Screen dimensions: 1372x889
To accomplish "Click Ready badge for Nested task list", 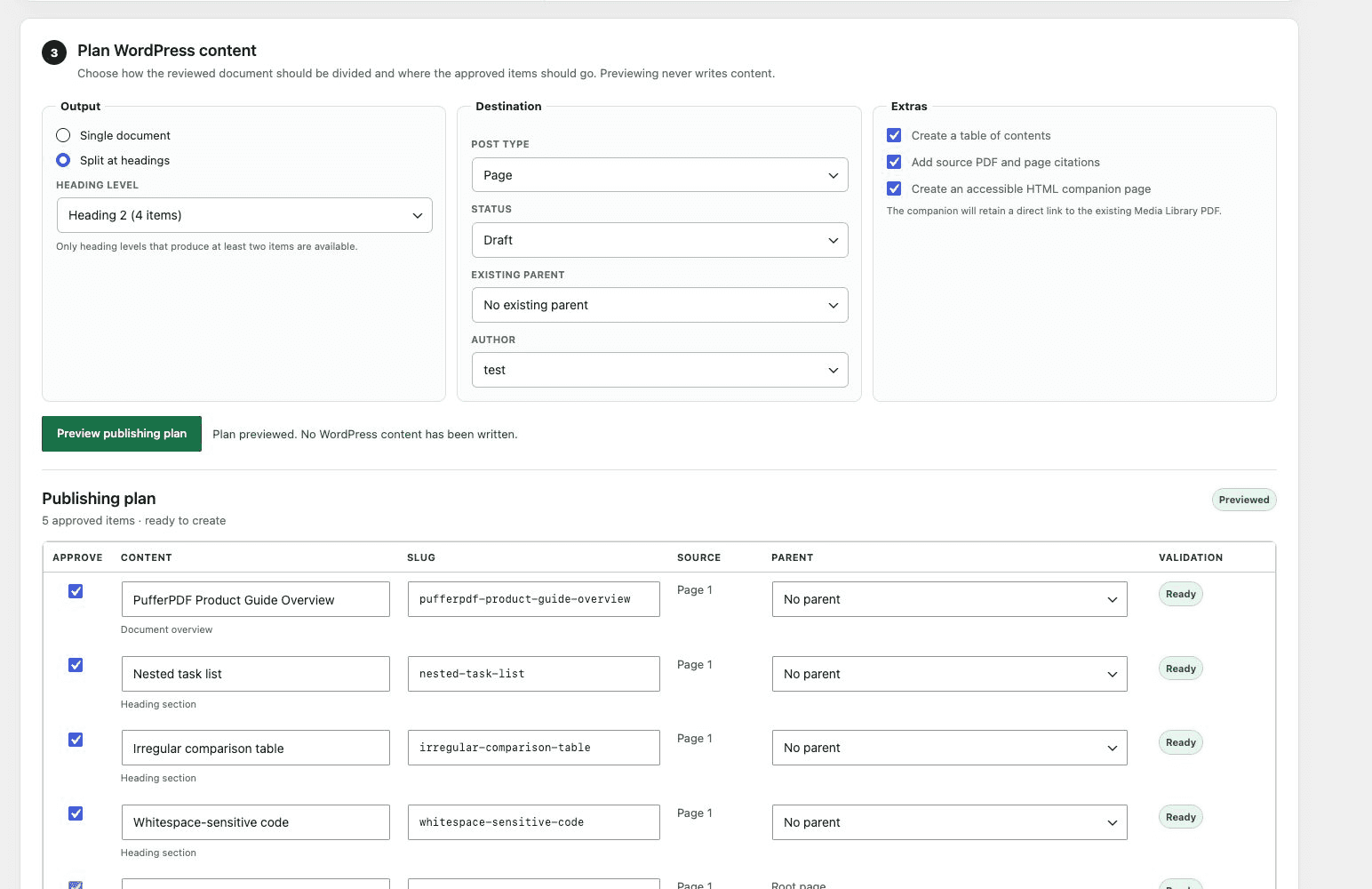I will pos(1180,669).
